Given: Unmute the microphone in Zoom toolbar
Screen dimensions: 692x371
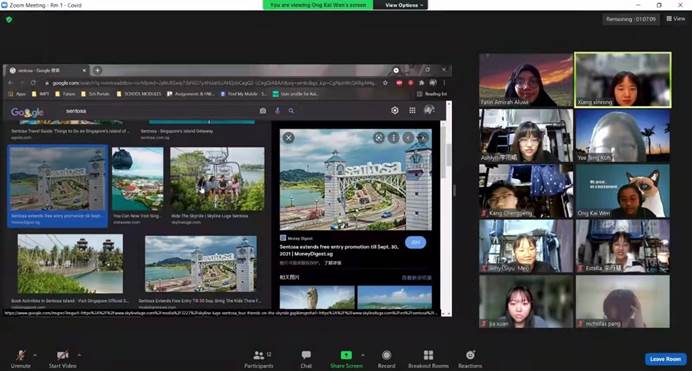Looking at the screenshot, I should click(x=20, y=359).
